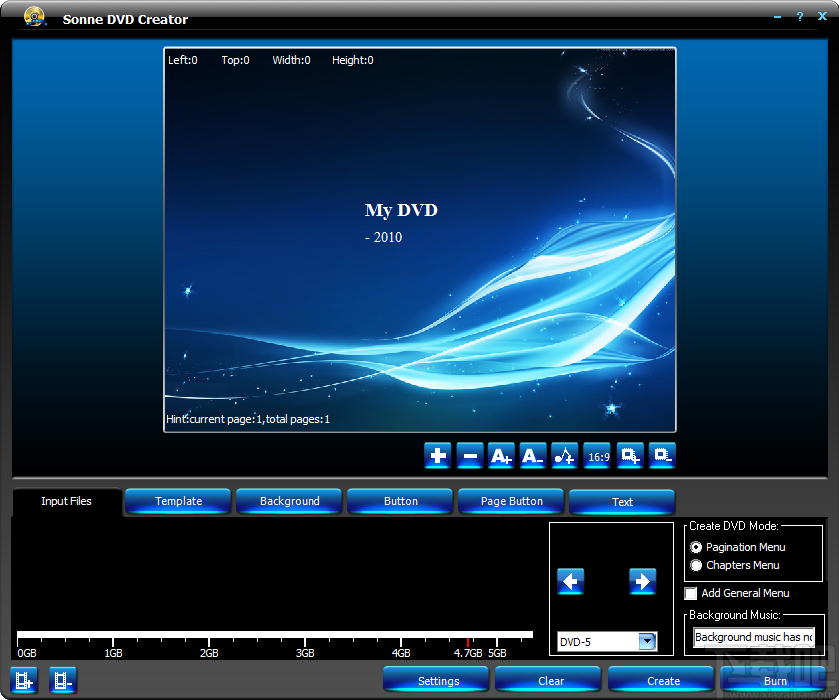Enable the Add General Menu checkbox

click(690, 593)
